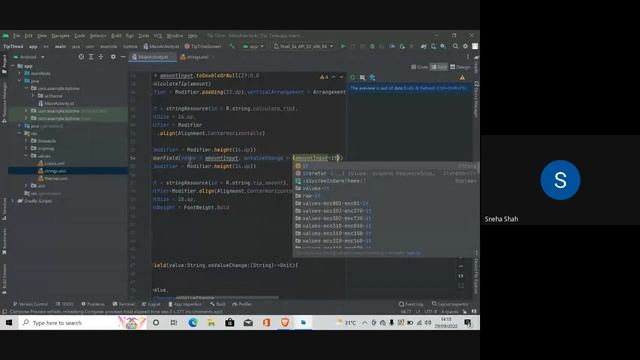Switch editor to Code view mode
This screenshot has height=360, width=640.
pos(420,67)
